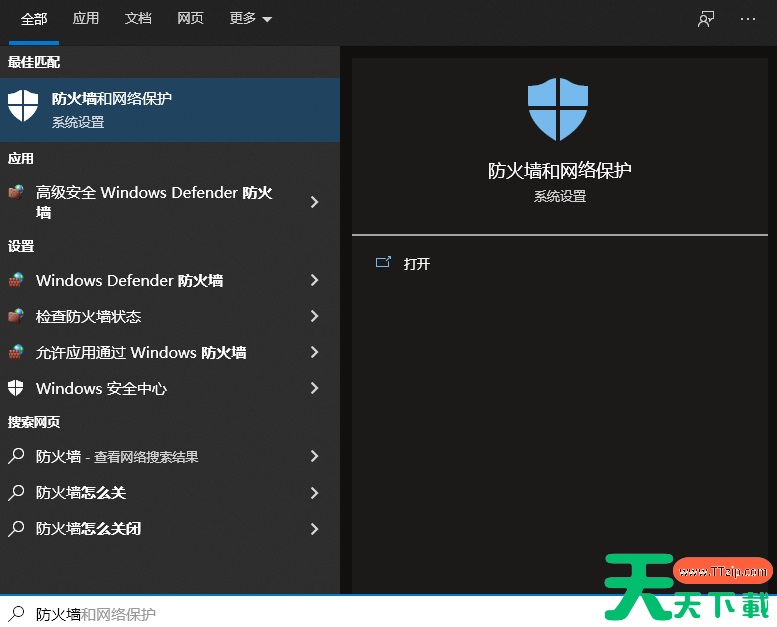
Task: Switch to the 网页 tab
Action: pyautogui.click(x=190, y=18)
